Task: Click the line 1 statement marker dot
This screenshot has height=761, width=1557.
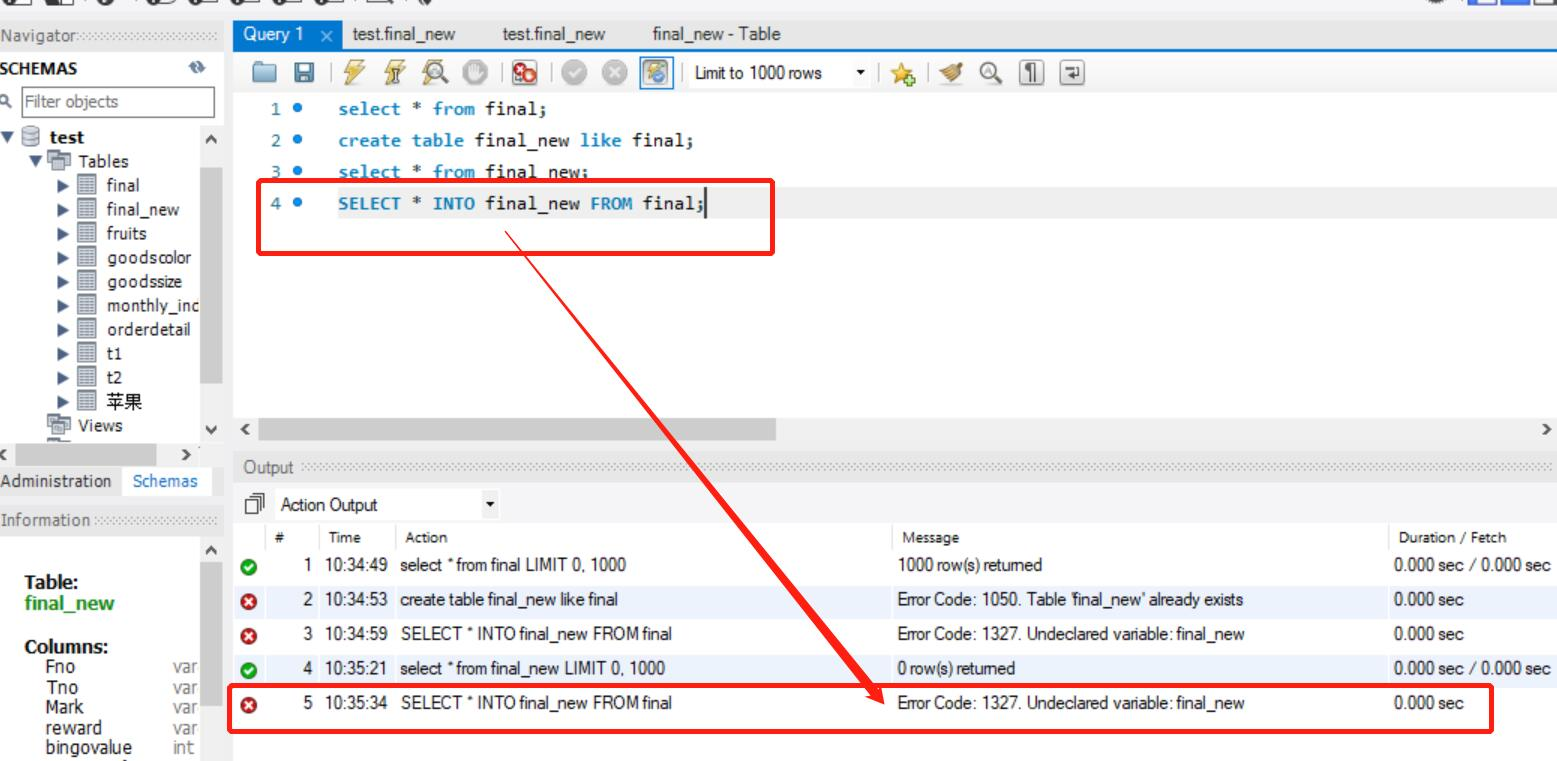Action: 297,109
